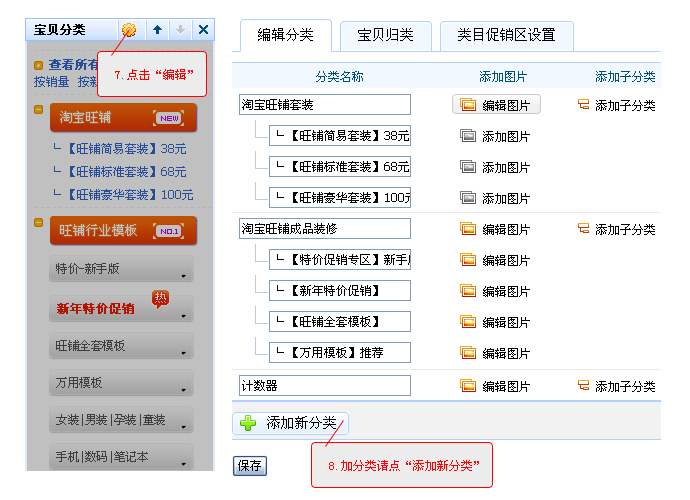The width and height of the screenshot is (690, 500).
Task: Click the edit gear icon in 宝贝分类 header
Action: (129, 30)
